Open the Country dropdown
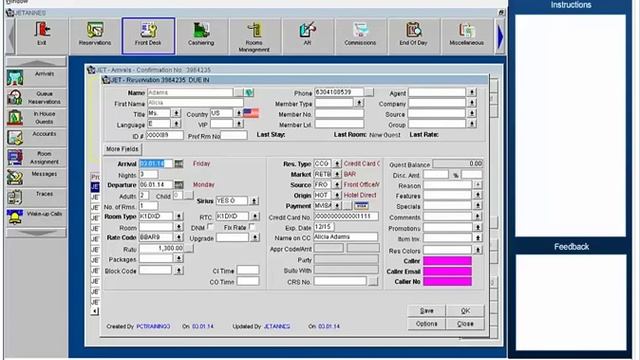Image resolution: width=640 pixels, height=360 pixels. [x=238, y=113]
